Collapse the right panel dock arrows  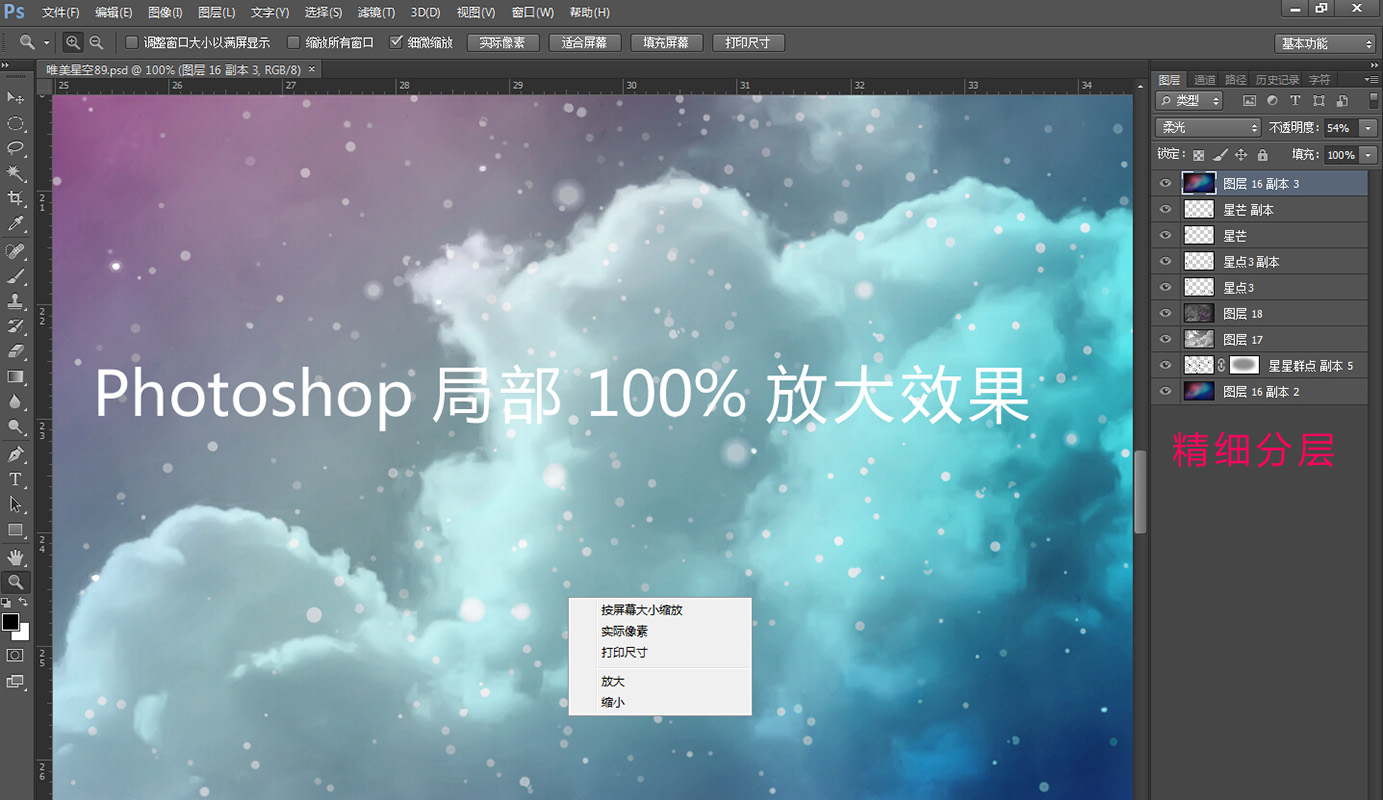1373,63
